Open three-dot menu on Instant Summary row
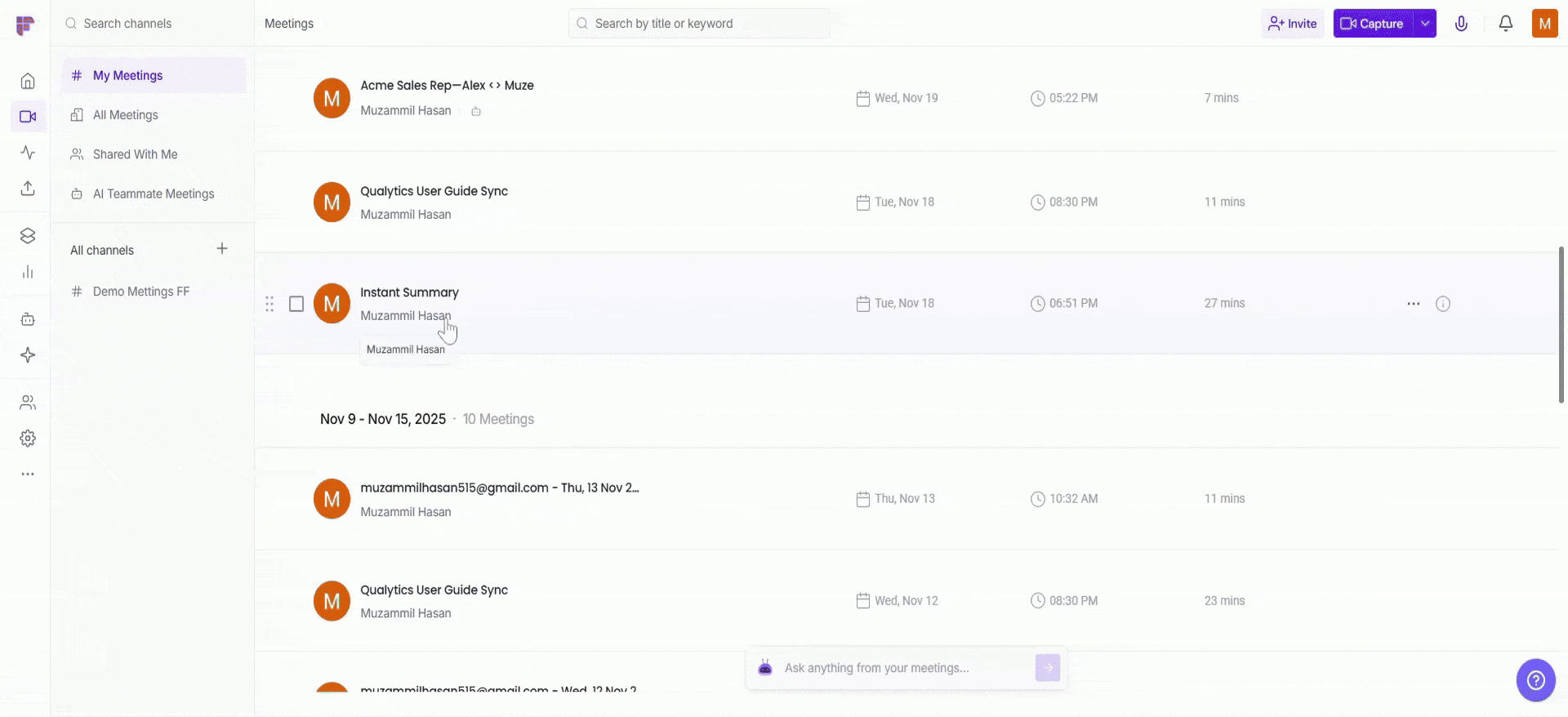 tap(1414, 304)
